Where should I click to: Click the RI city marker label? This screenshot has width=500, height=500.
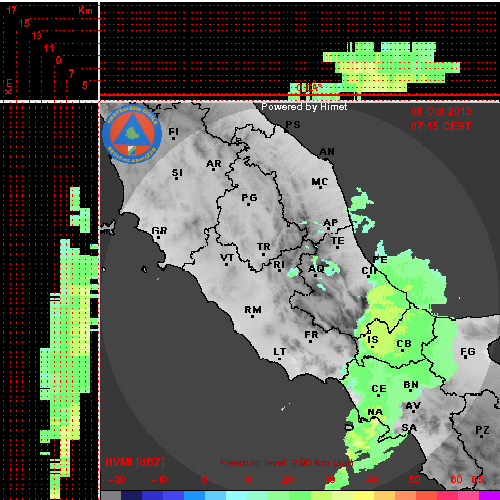coord(279,265)
